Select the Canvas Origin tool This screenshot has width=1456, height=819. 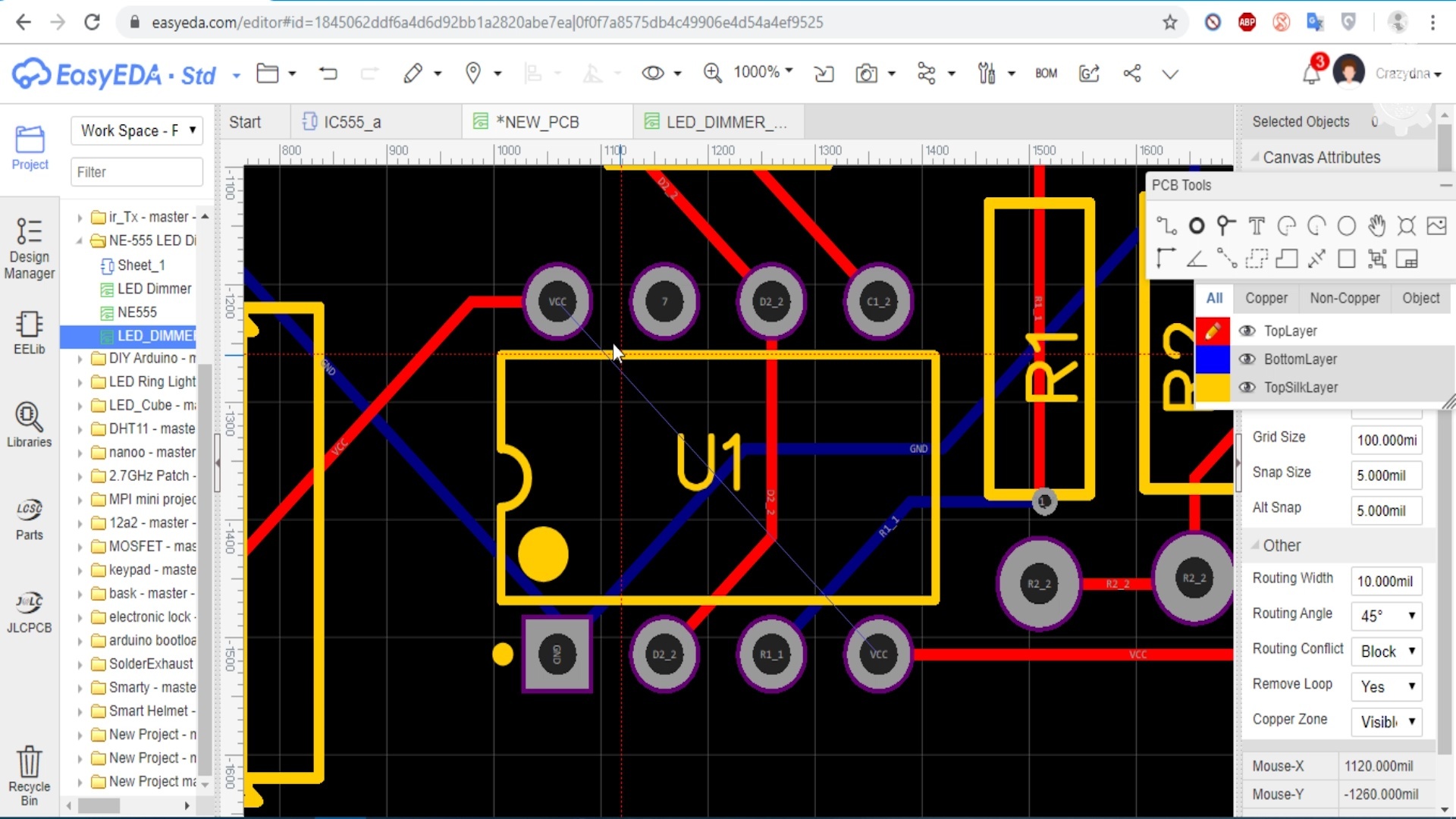pyautogui.click(x=1166, y=259)
